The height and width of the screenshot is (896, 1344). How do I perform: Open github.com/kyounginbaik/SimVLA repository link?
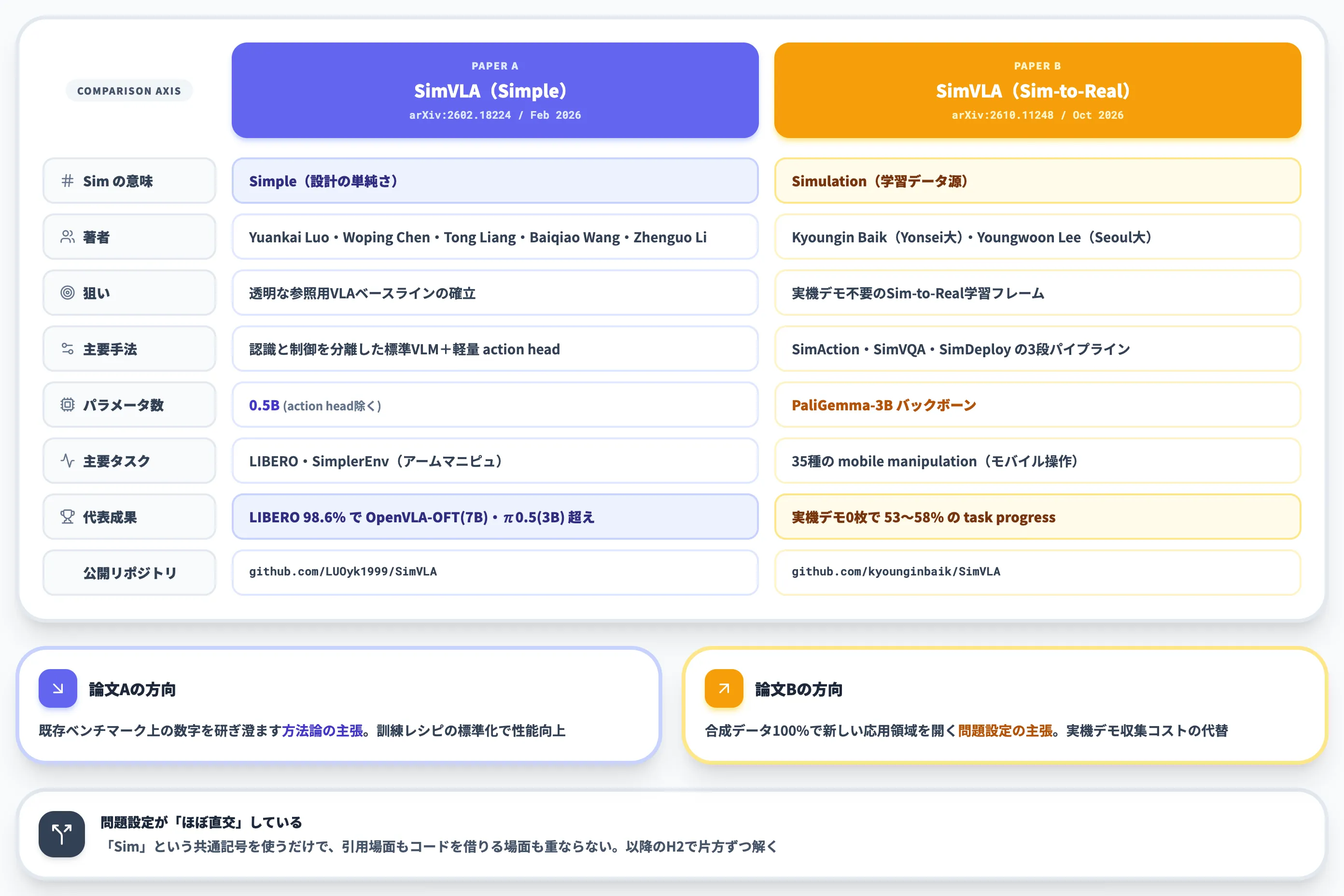click(896, 572)
